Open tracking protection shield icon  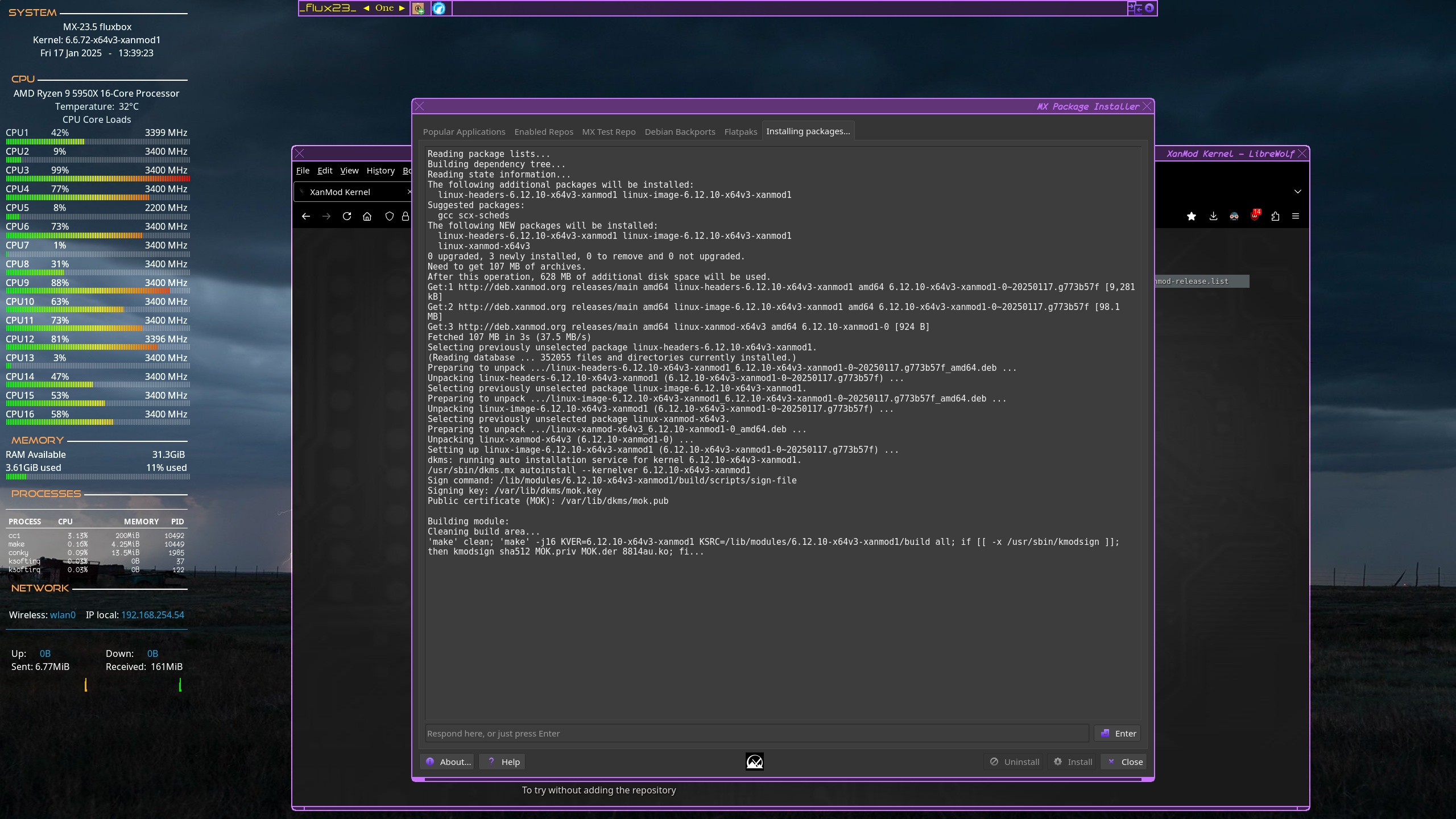390,216
